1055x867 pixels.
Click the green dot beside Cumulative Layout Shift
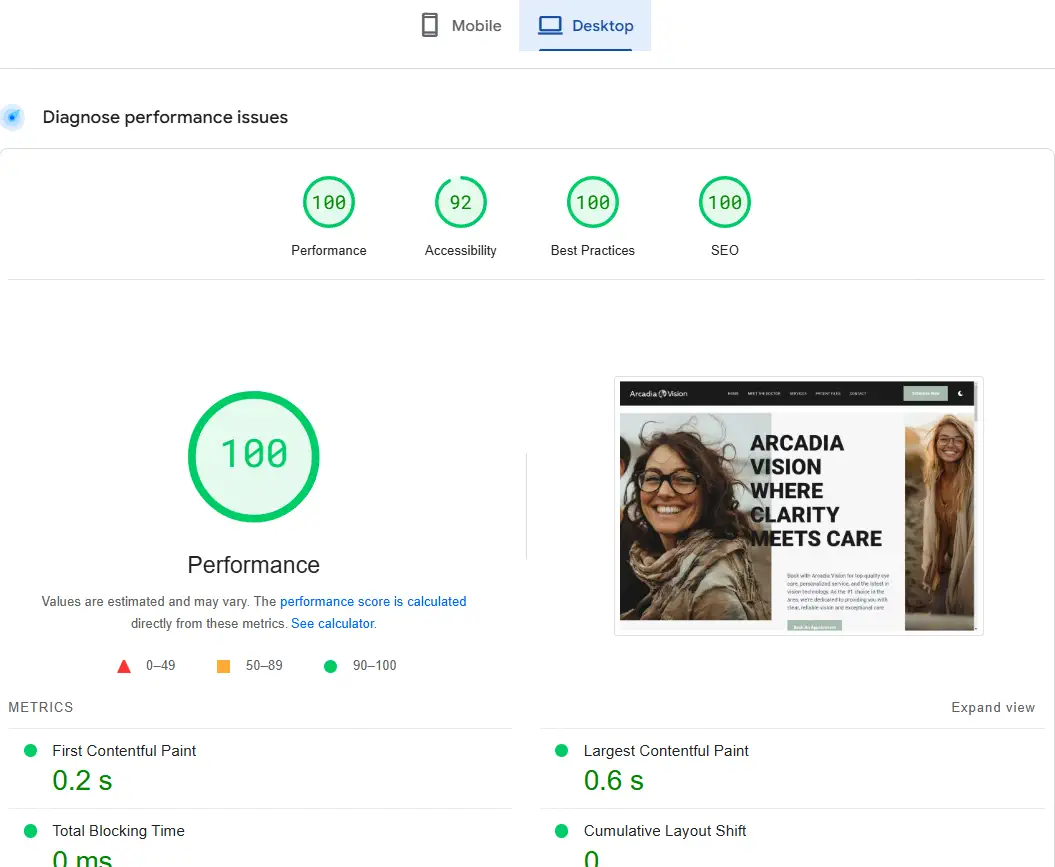click(562, 830)
